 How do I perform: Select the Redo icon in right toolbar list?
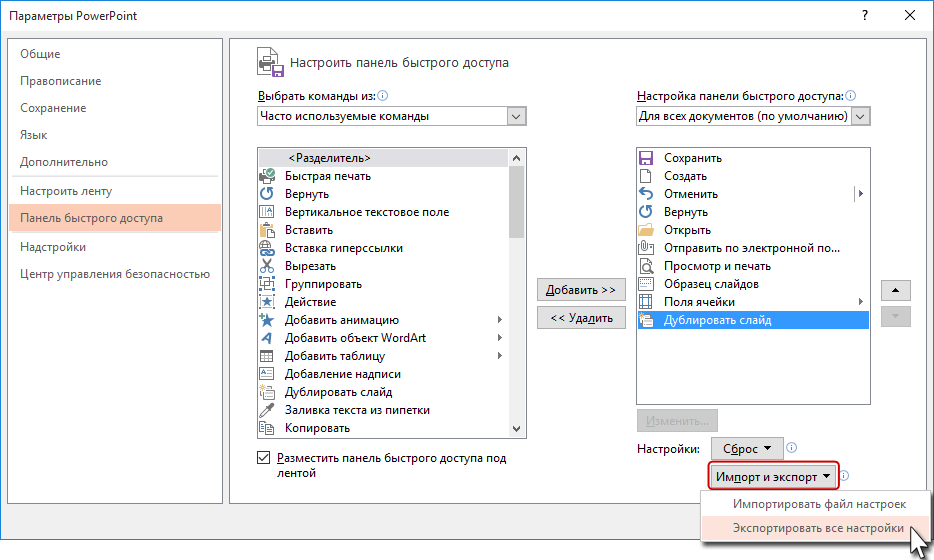click(x=646, y=211)
